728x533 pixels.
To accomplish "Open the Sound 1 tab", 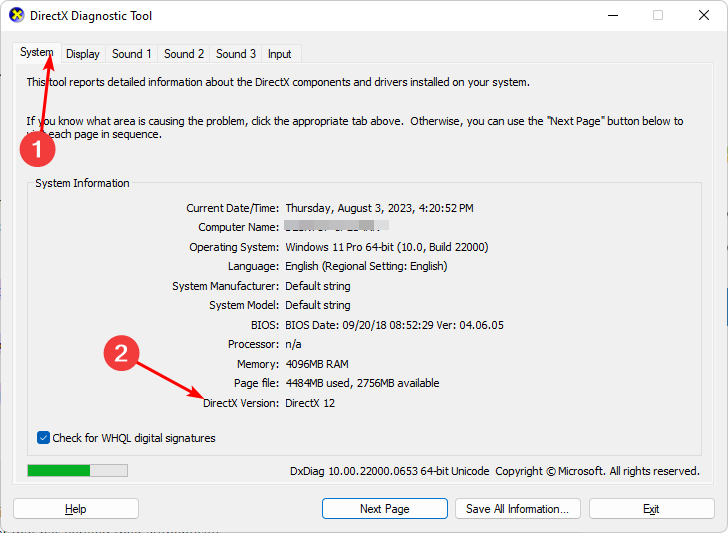I will (x=132, y=54).
